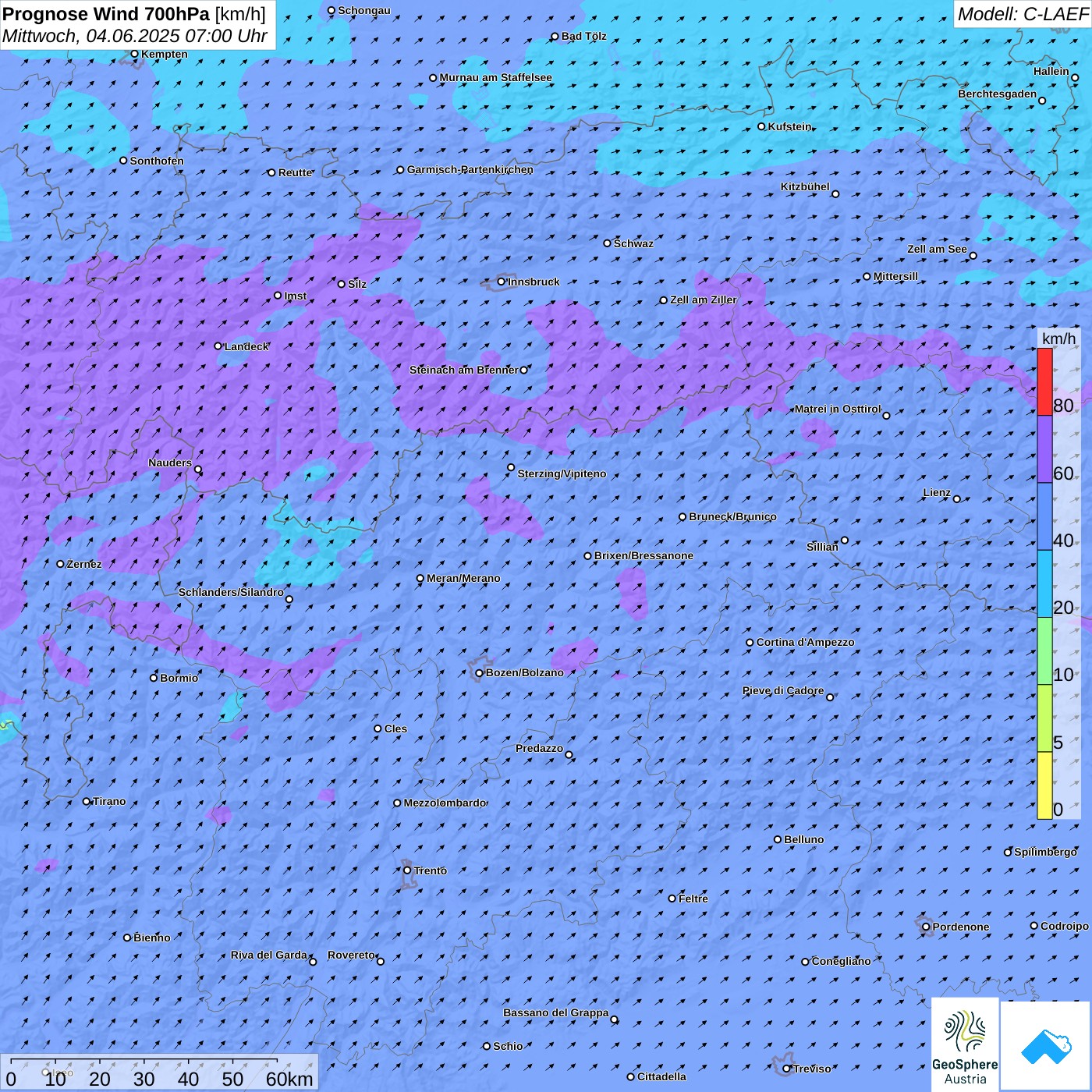Image resolution: width=1092 pixels, height=1092 pixels.
Task: Click the 'Pieve di Cadore' label
Action: (x=783, y=690)
